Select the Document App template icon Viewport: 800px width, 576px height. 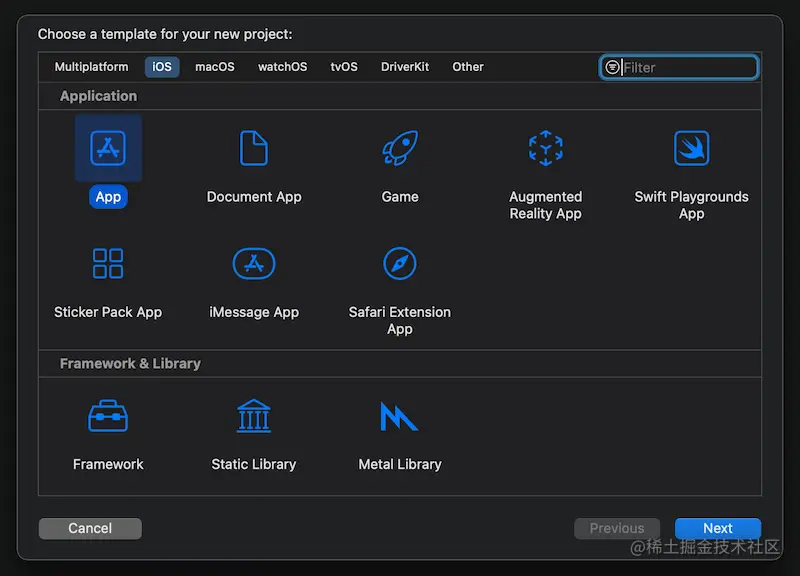pos(254,148)
